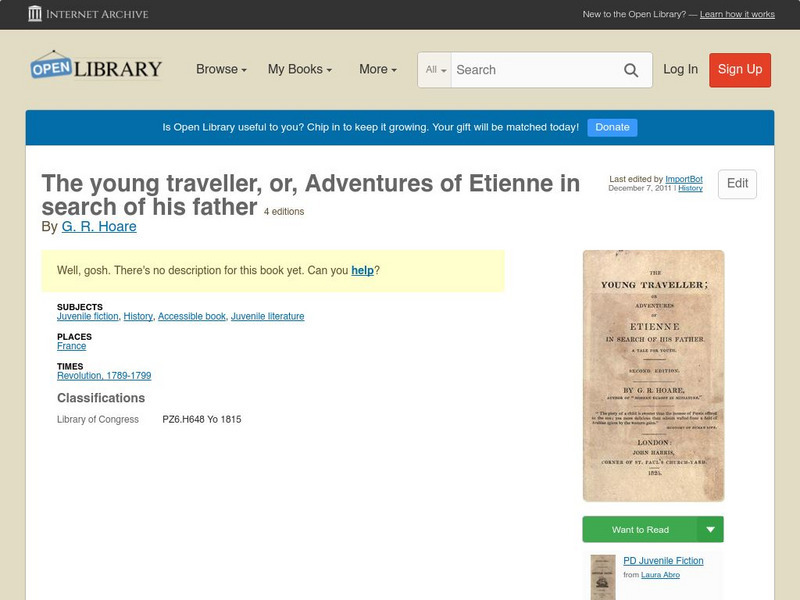The height and width of the screenshot is (600, 800).
Task: Expand the More menu
Action: (x=378, y=69)
